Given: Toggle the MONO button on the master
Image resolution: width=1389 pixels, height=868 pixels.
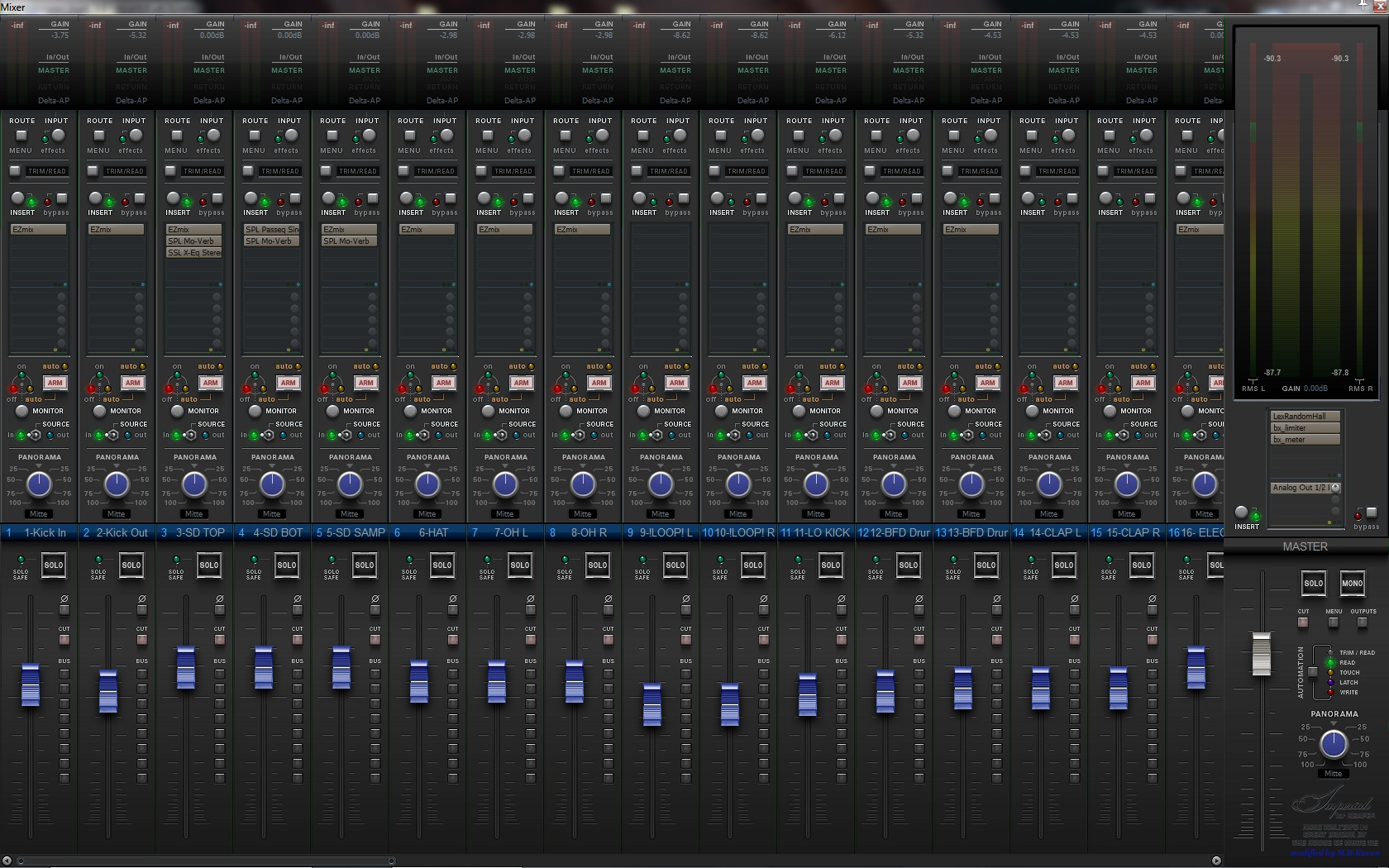Looking at the screenshot, I should pos(1353,583).
